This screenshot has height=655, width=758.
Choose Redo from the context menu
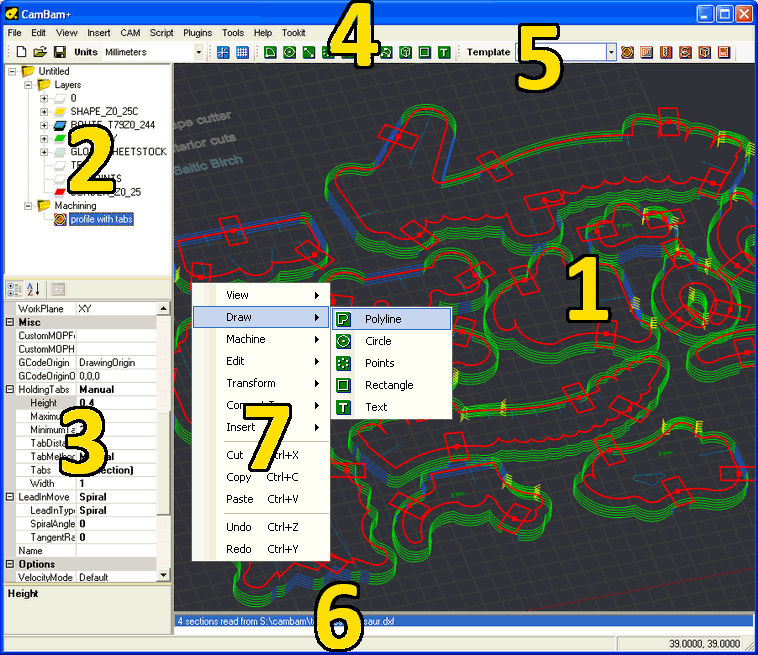[261, 549]
